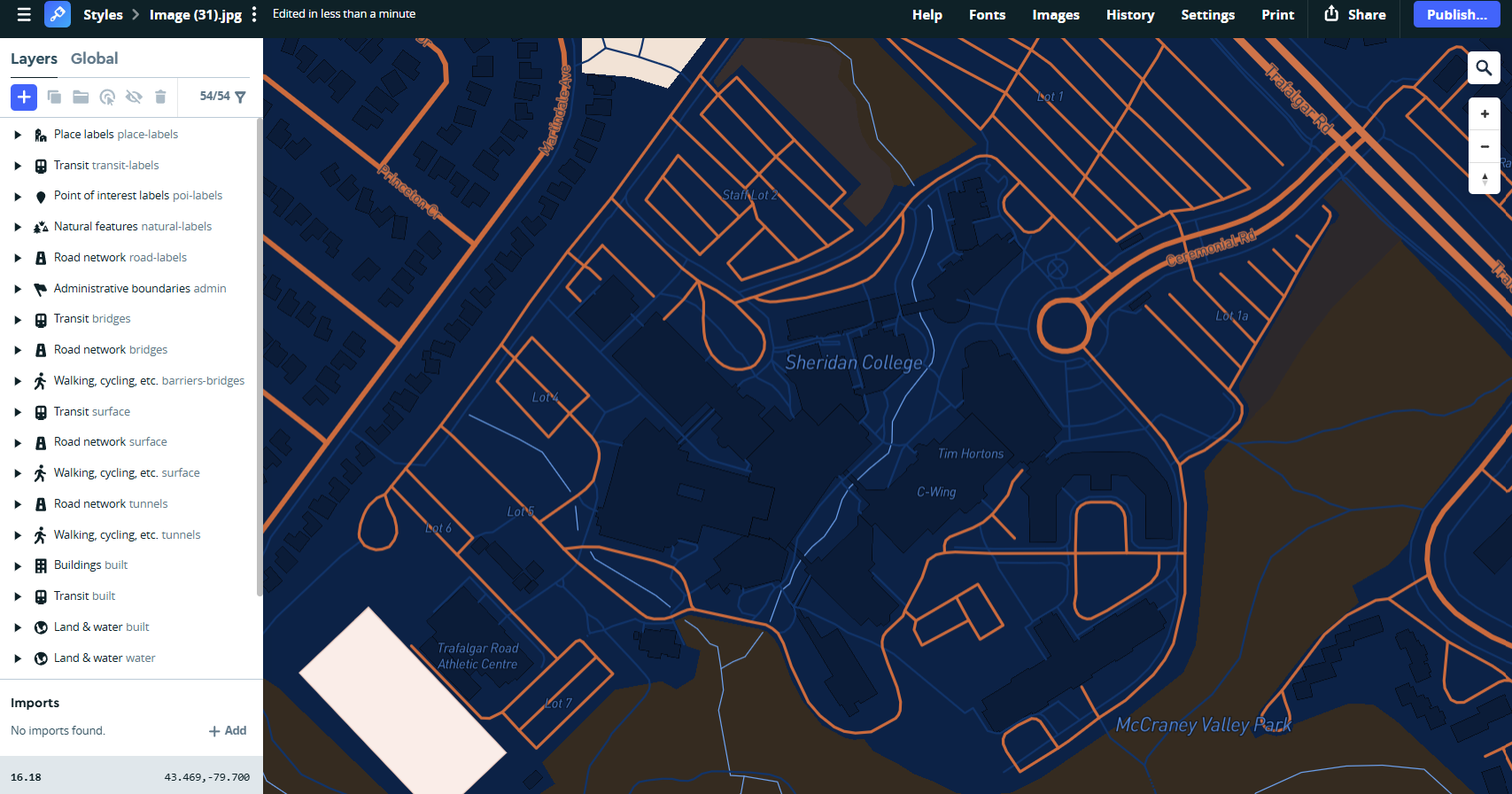Open the Fonts menu
This screenshot has width=1512, height=794.
click(987, 14)
